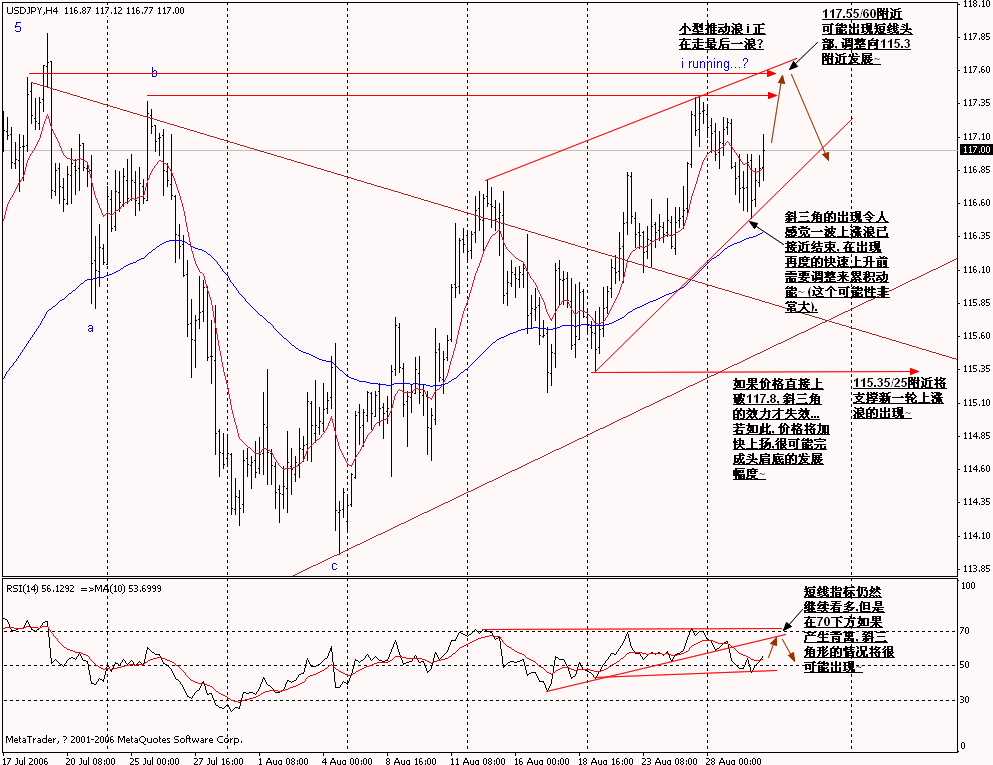This screenshot has width=993, height=765.
Task: Click the USDJPY,H4 chart title text
Action: point(95,11)
